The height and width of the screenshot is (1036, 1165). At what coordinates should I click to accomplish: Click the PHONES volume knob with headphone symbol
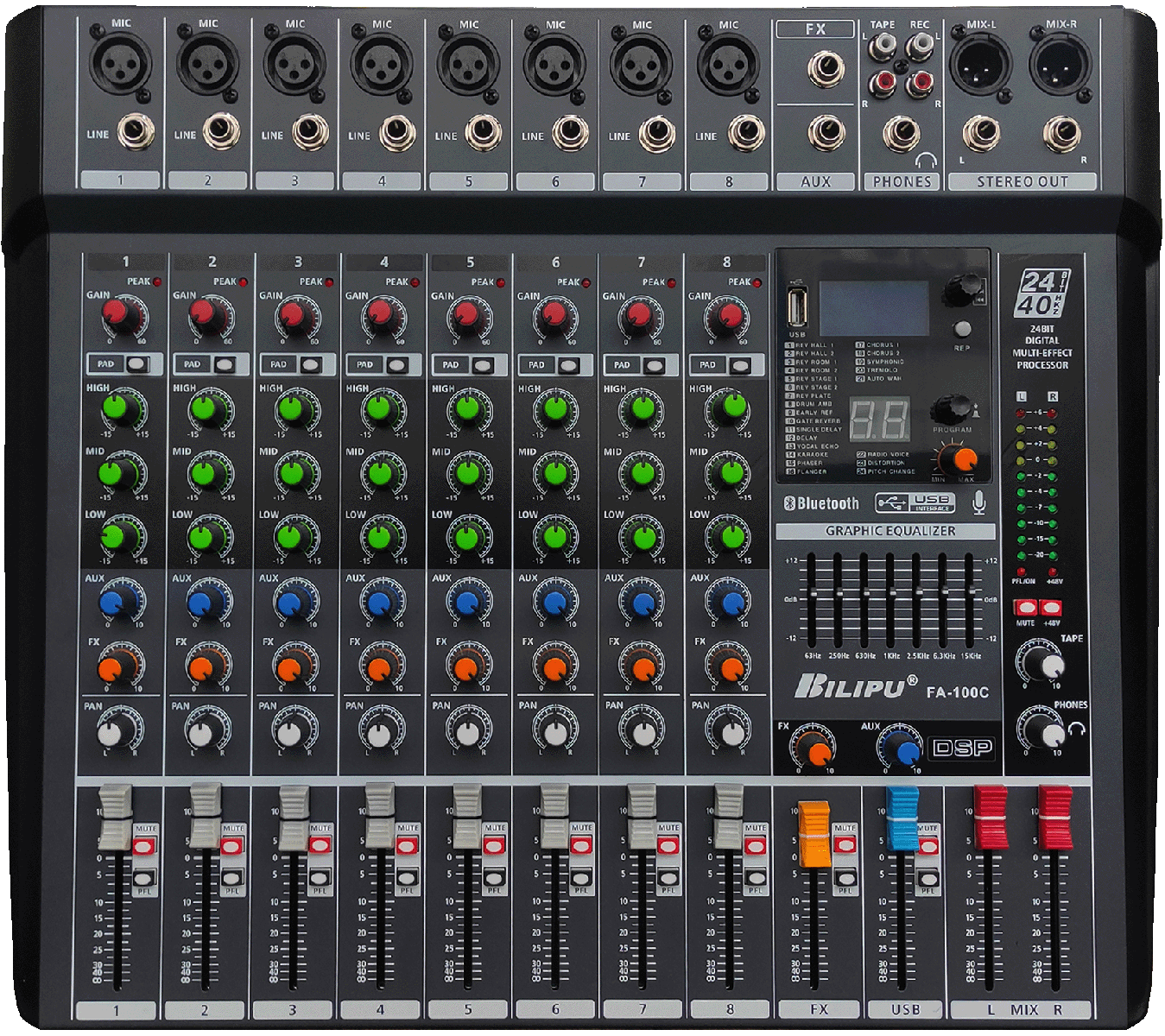point(1048,733)
